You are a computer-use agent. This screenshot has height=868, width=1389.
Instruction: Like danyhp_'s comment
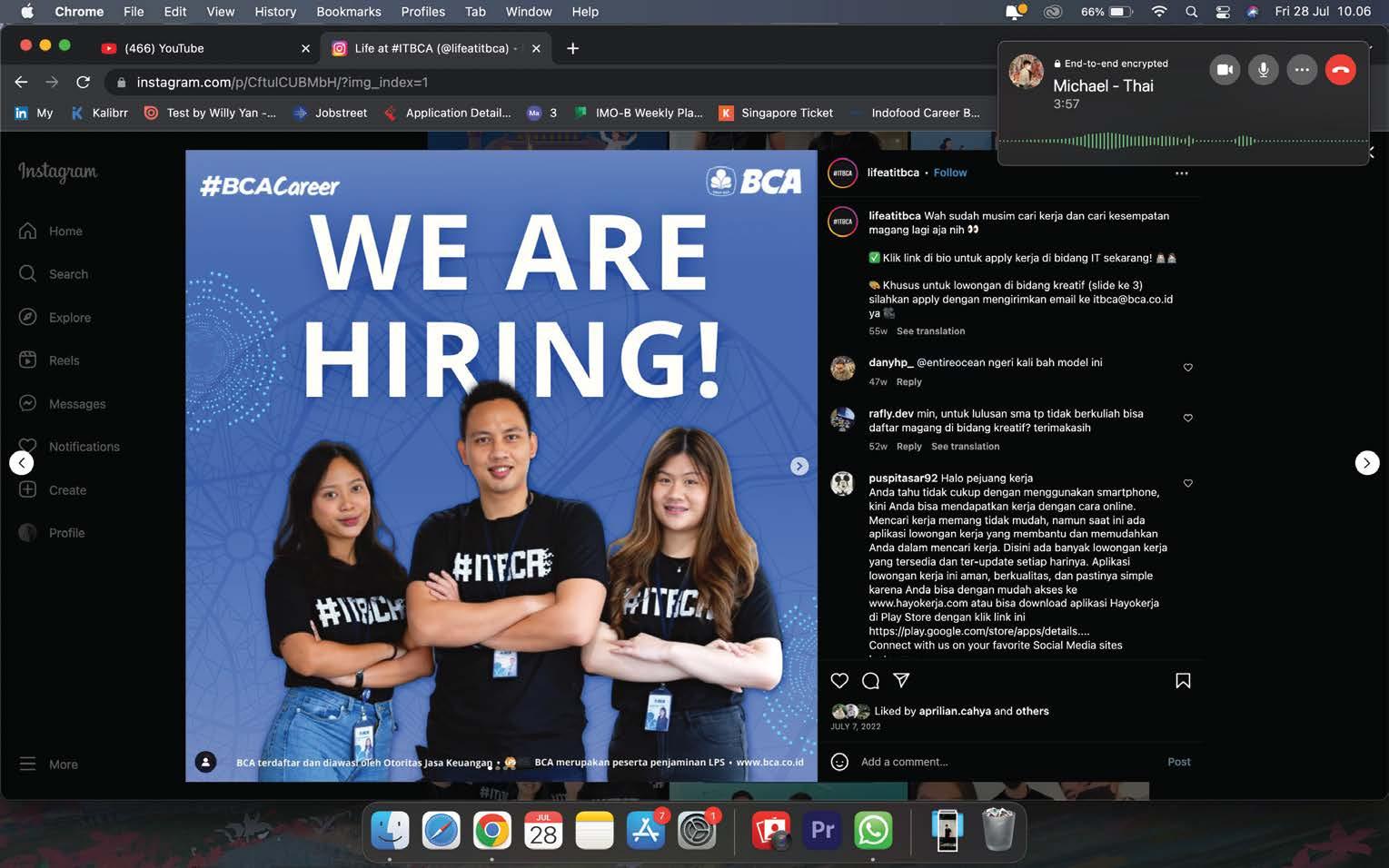[1188, 368]
